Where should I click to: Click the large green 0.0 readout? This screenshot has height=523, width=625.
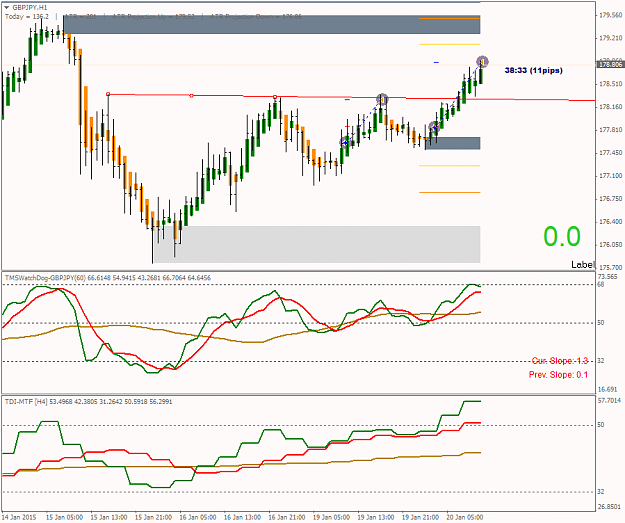(x=562, y=236)
